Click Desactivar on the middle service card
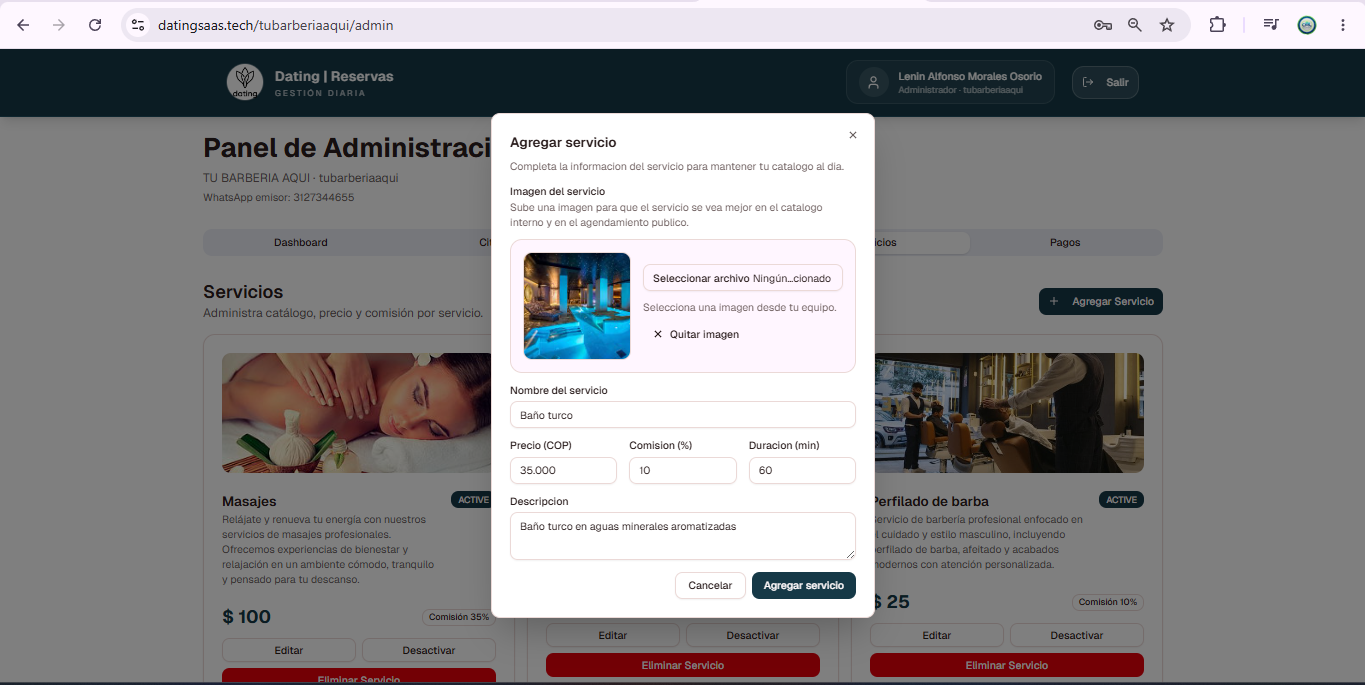The height and width of the screenshot is (685, 1365). pyautogui.click(x=753, y=635)
